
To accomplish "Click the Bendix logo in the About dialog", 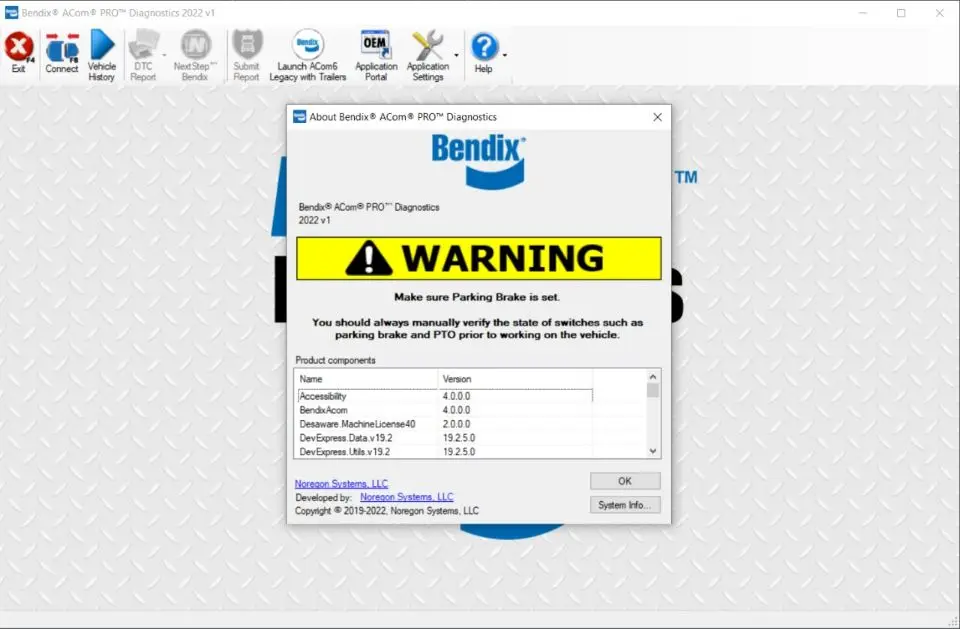I will pyautogui.click(x=478, y=162).
